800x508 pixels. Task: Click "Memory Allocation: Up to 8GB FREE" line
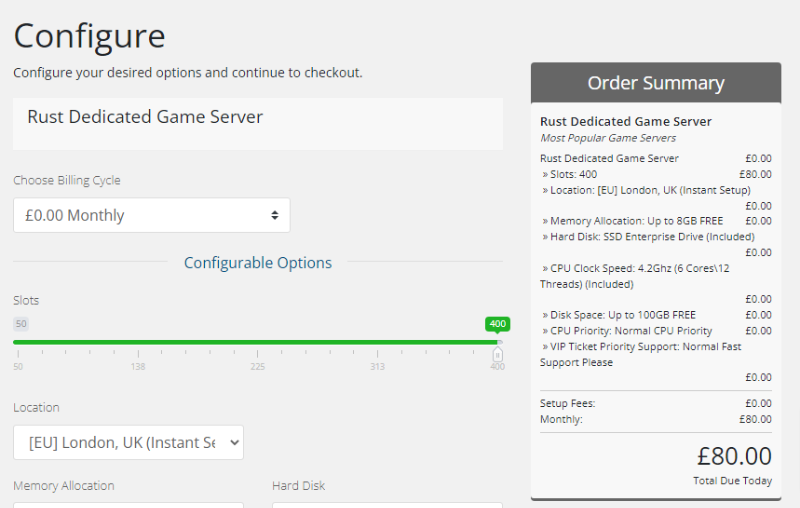click(x=633, y=221)
